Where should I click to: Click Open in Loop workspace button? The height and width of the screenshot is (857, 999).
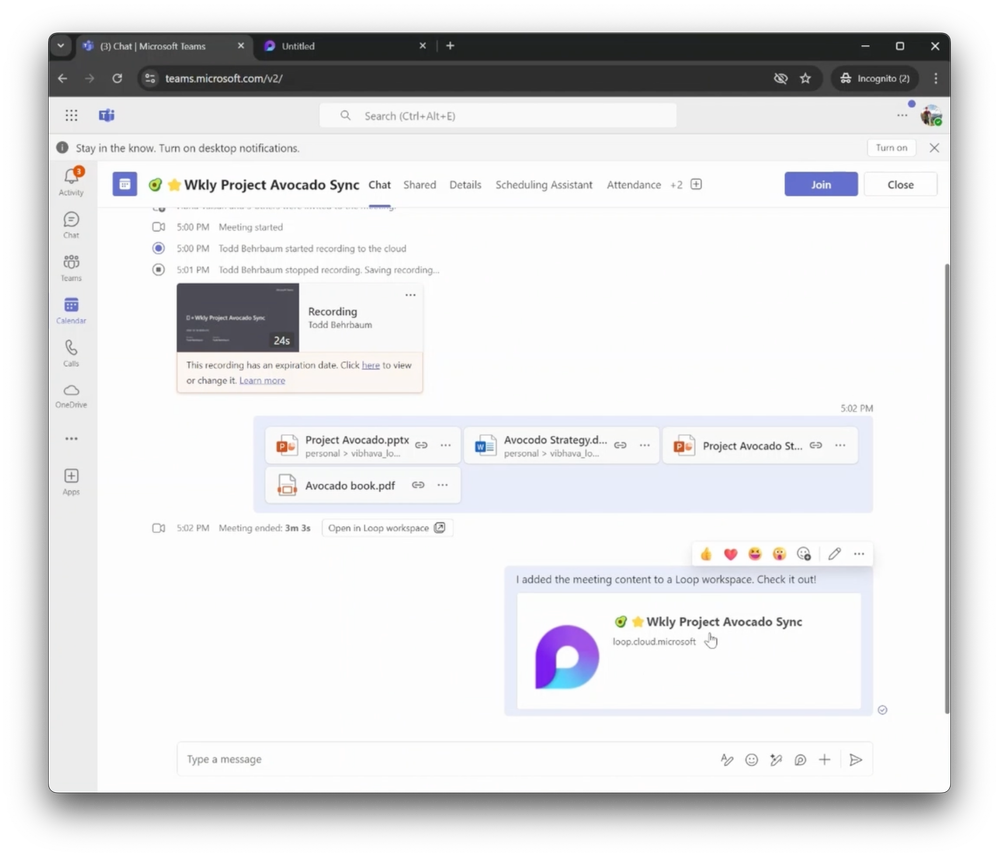pos(386,528)
